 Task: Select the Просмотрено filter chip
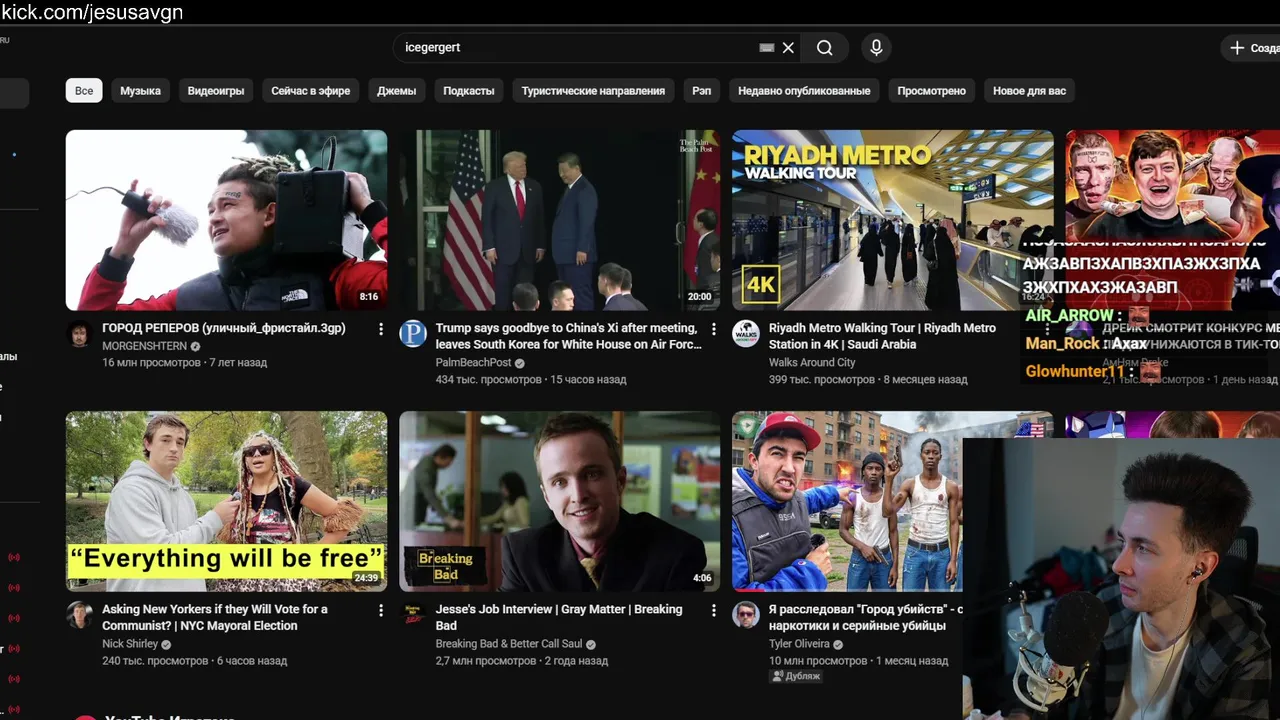click(931, 90)
